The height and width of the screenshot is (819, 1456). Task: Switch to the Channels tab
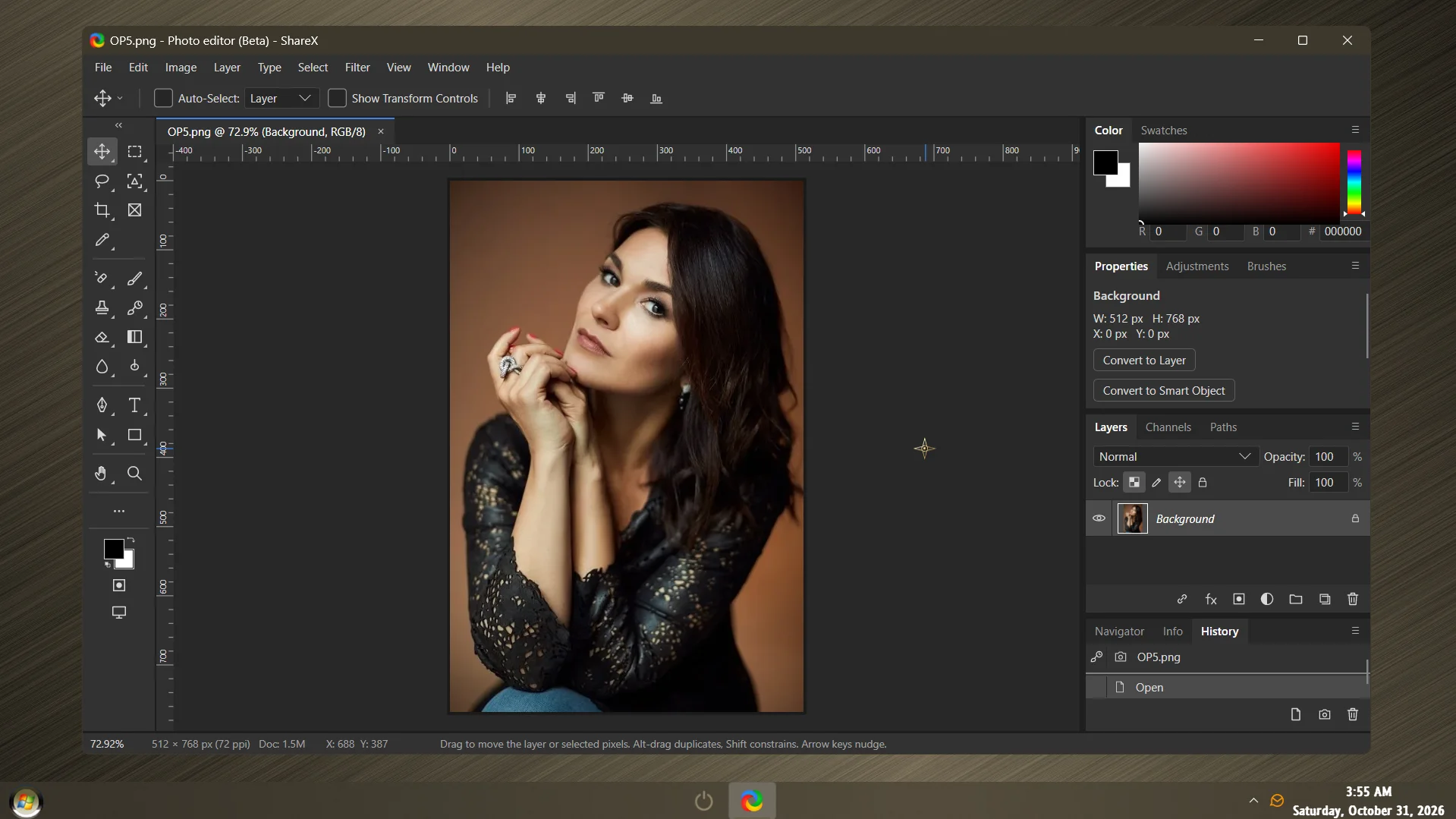click(x=1168, y=427)
